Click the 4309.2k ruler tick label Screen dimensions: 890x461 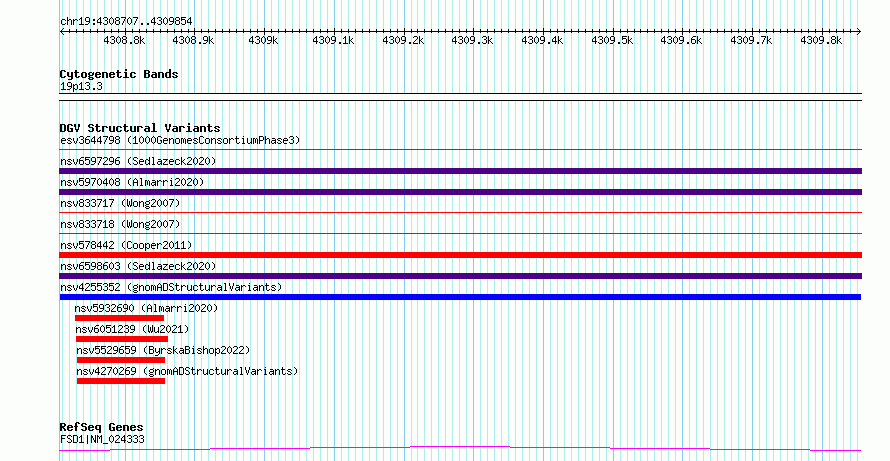403,41
